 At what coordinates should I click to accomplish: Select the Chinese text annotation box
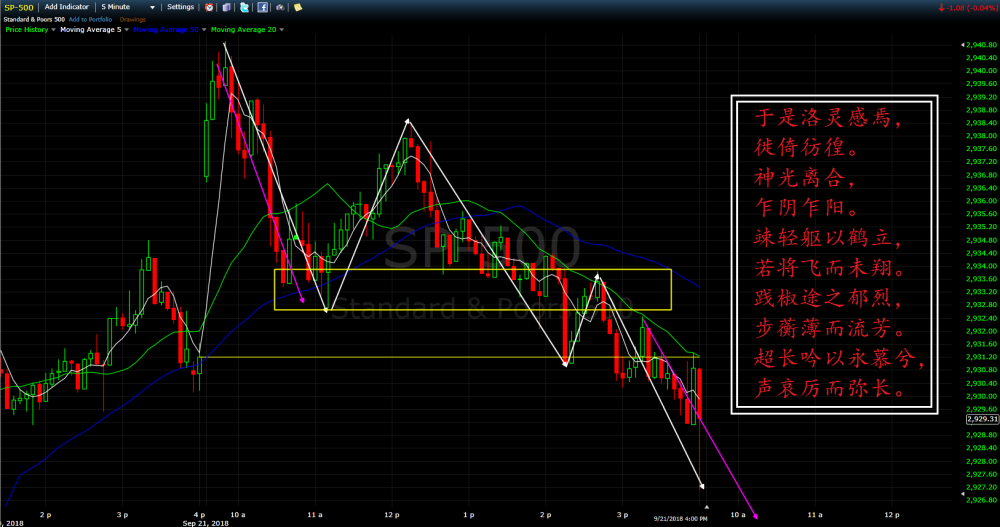pos(838,256)
